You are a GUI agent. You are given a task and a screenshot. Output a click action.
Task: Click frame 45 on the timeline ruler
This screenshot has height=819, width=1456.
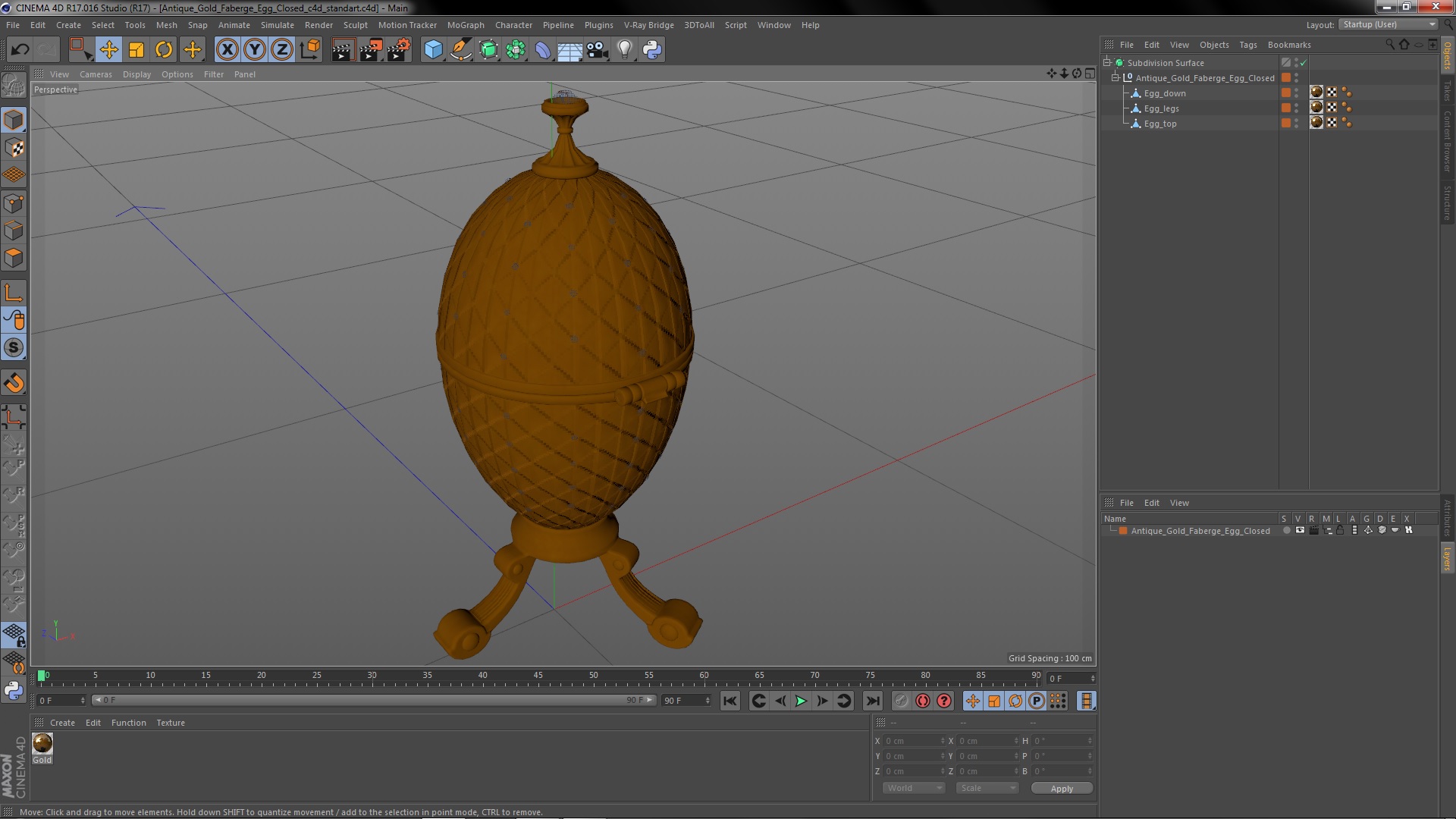pos(538,675)
